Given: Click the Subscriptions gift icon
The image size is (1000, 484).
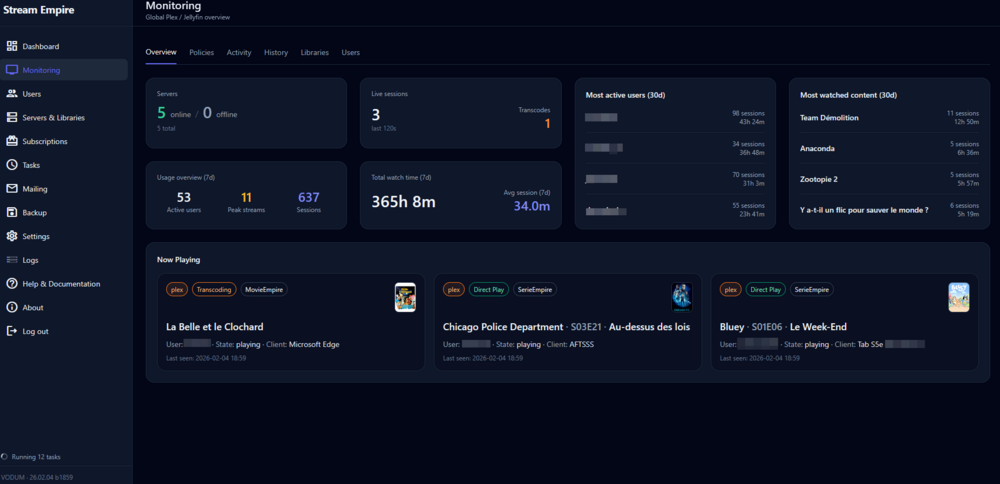Looking at the screenshot, I should [x=11, y=141].
